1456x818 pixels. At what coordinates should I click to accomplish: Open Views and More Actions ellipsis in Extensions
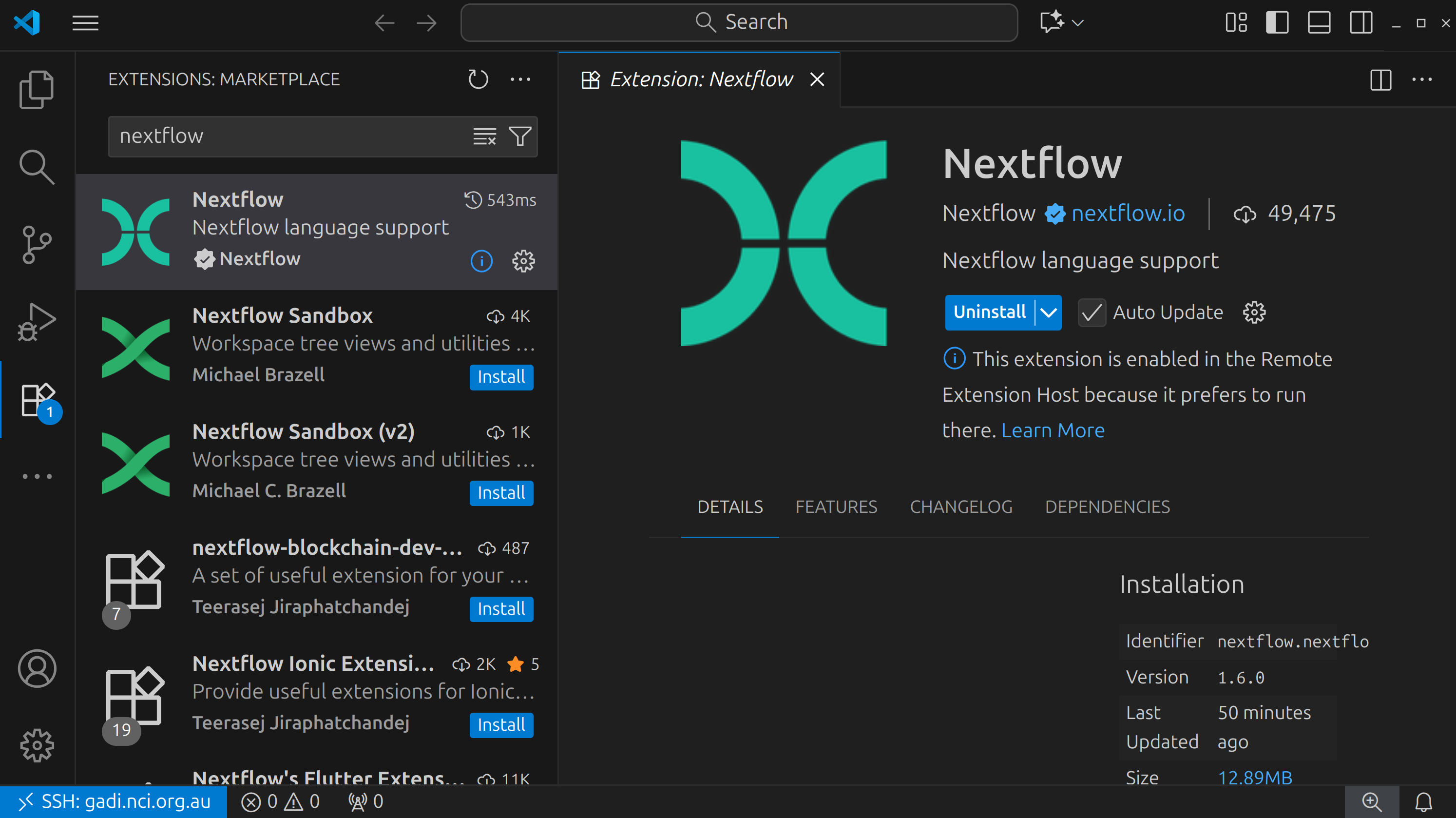coord(520,79)
